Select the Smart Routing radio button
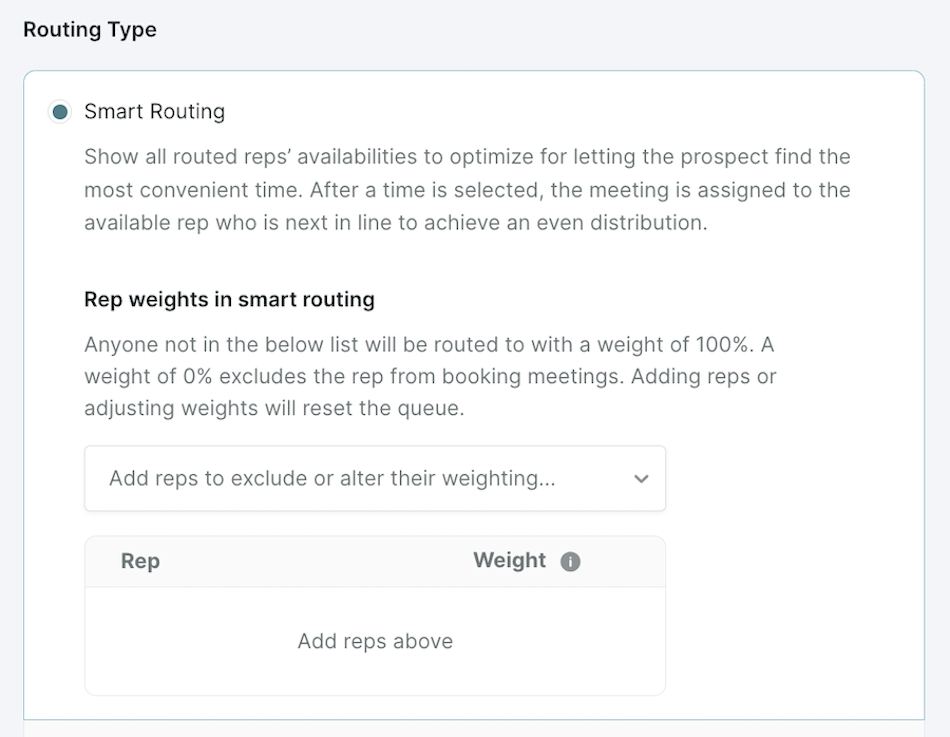This screenshot has height=737, width=950. point(60,112)
